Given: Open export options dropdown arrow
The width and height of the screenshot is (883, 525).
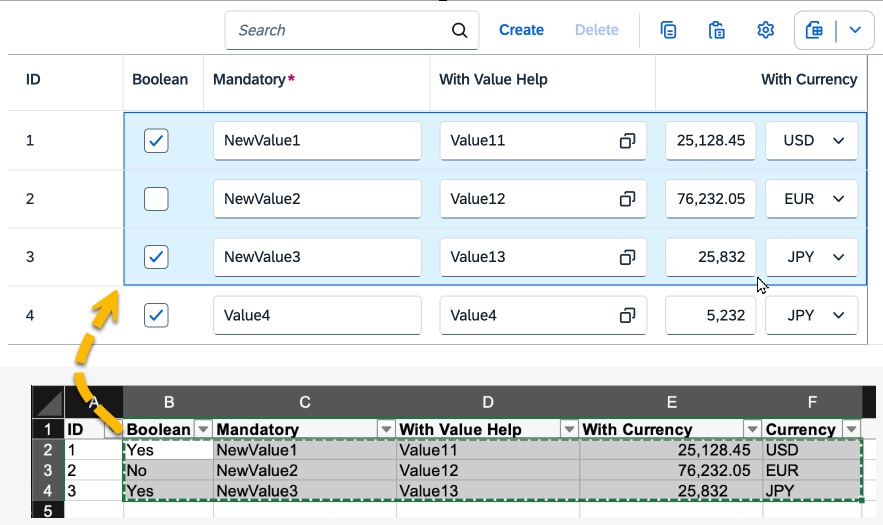Looking at the screenshot, I should pos(855,30).
